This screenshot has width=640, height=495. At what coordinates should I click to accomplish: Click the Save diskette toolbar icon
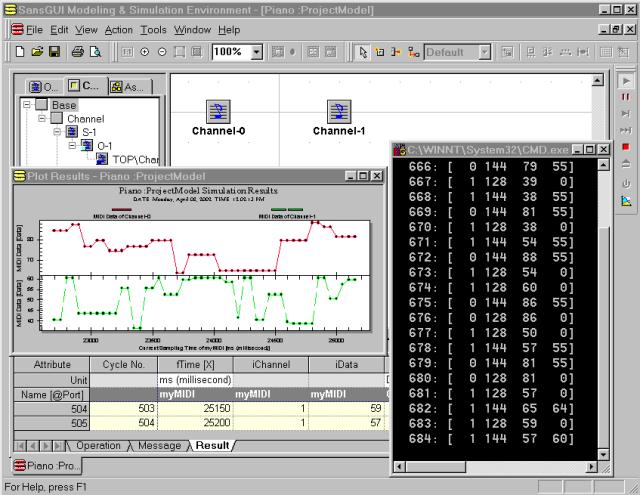55,51
